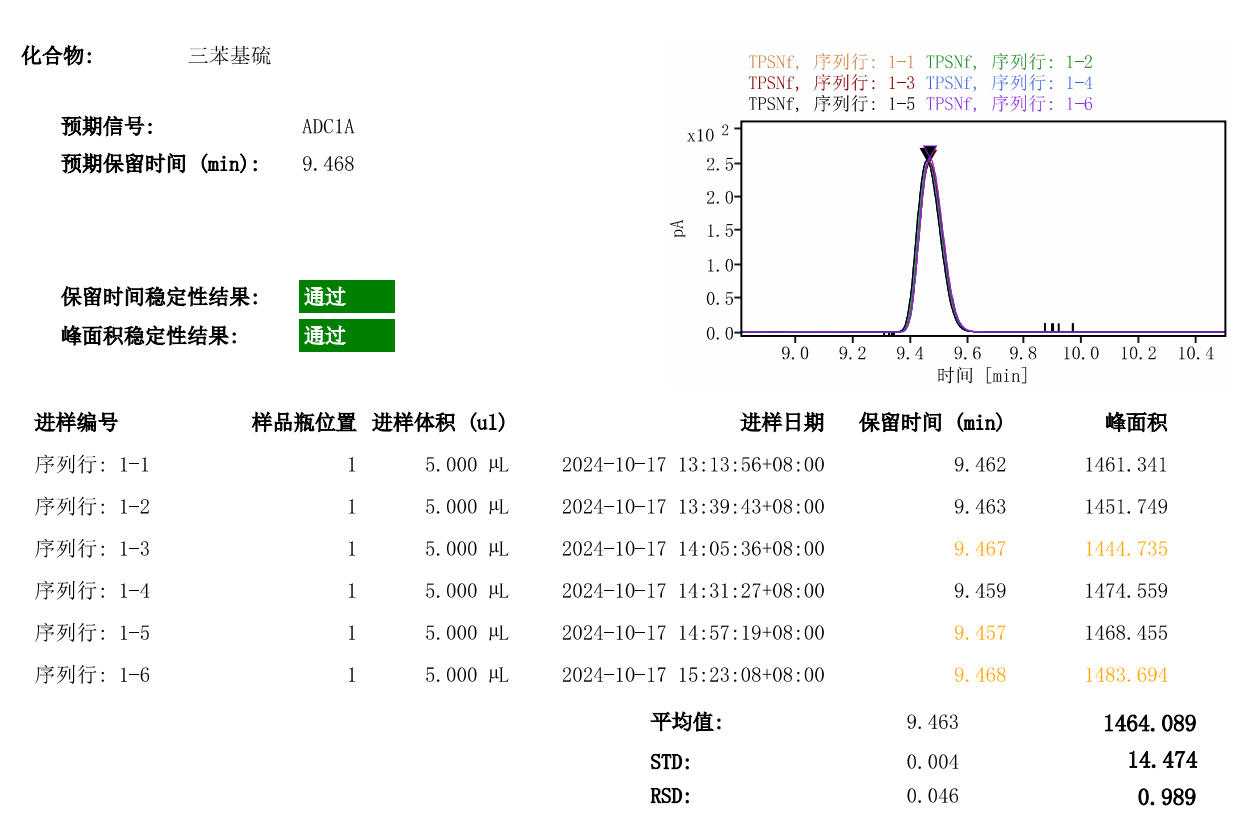1254x825 pixels.
Task: Click expected retention time value 9.468
Action: 328,164
